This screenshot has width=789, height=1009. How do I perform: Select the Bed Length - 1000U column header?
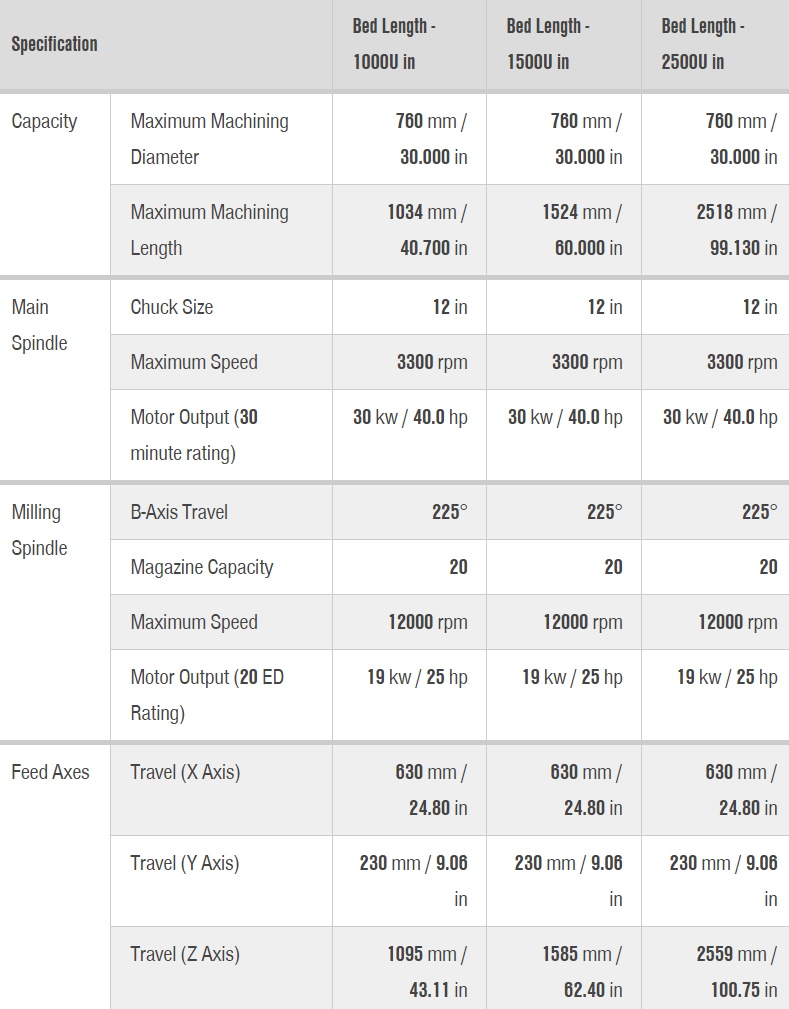pyautogui.click(x=393, y=44)
